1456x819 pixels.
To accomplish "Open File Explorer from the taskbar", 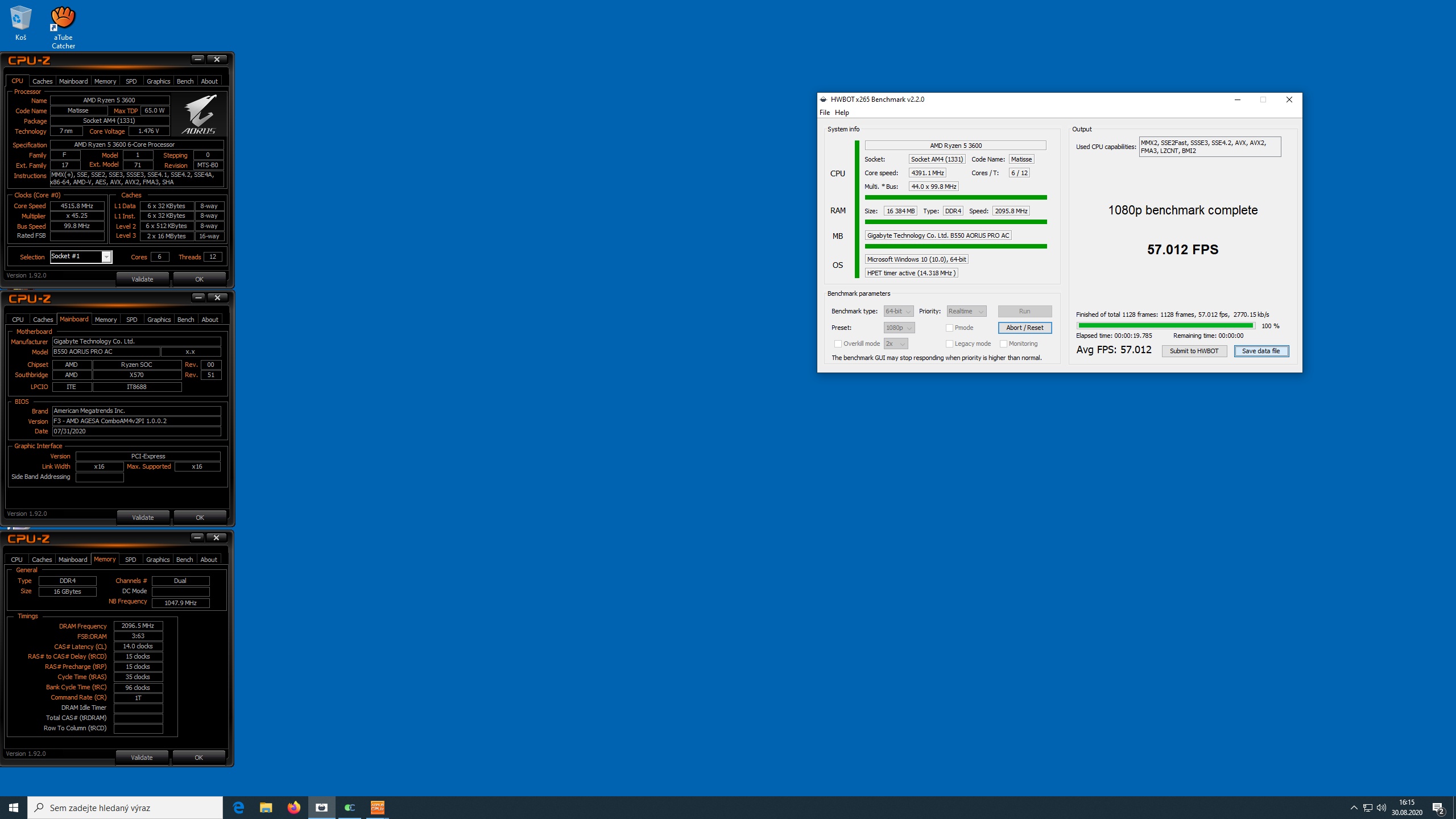I will click(266, 807).
